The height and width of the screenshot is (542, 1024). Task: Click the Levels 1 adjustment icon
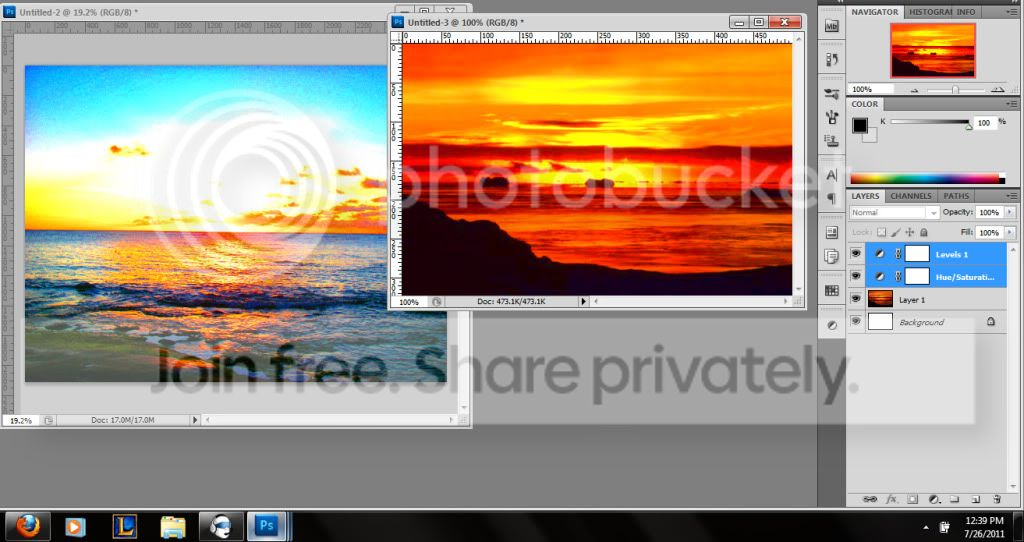point(880,254)
